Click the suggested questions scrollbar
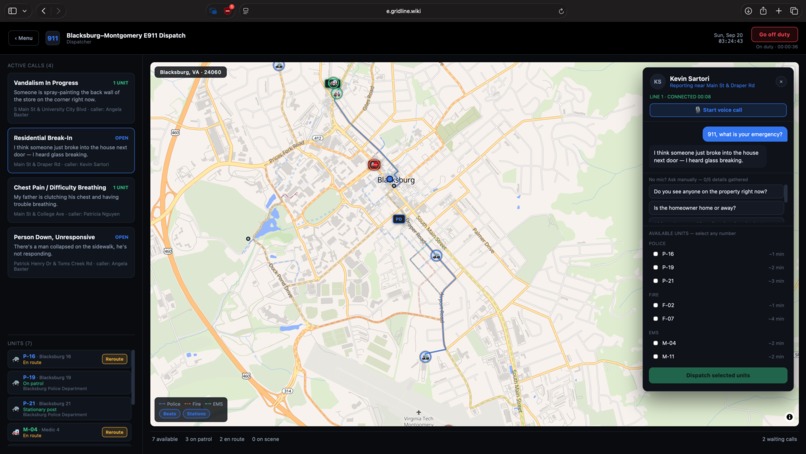 coord(785,193)
